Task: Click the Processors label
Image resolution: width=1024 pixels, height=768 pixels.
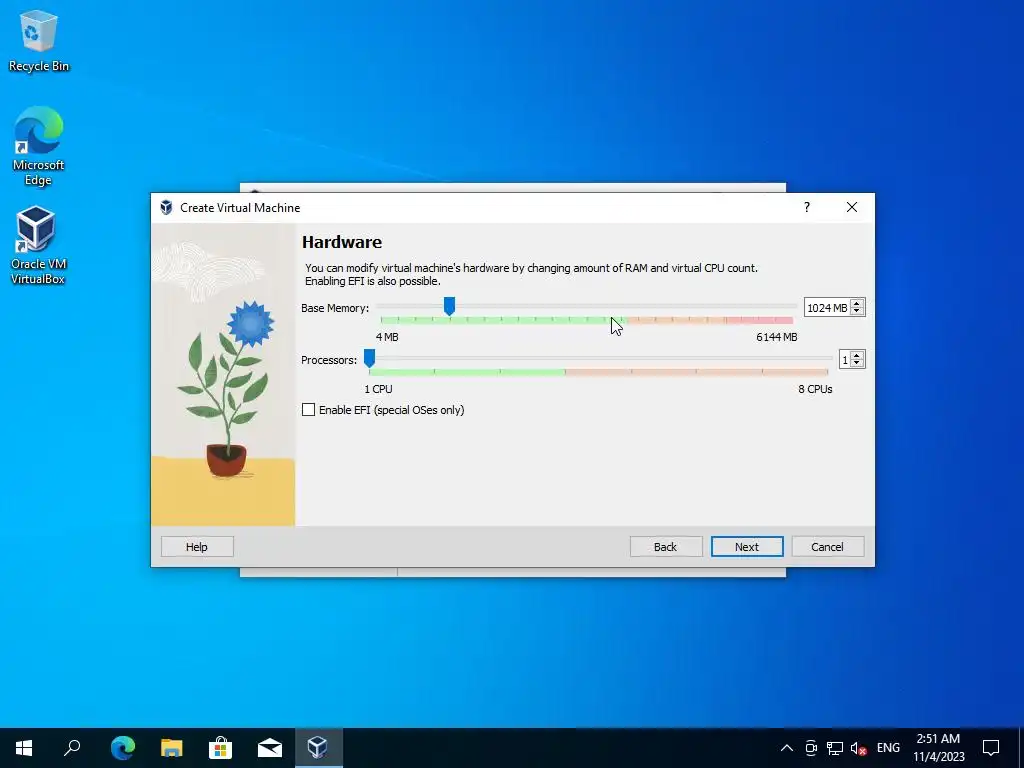Action: point(328,360)
